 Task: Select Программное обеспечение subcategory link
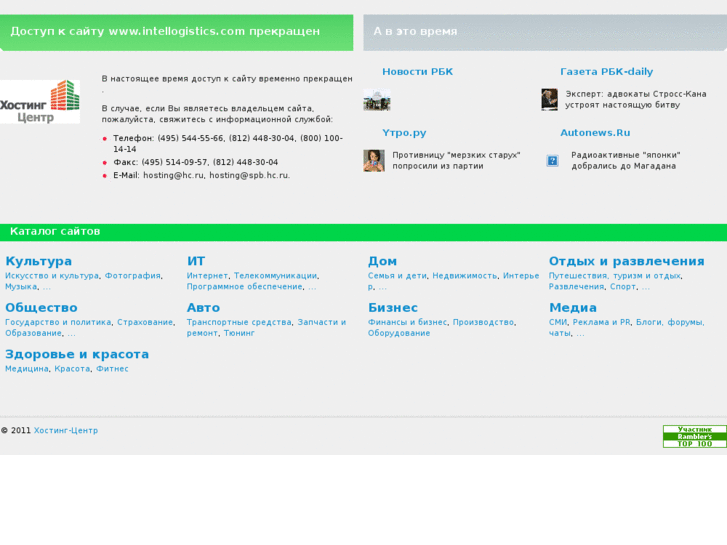pos(244,287)
